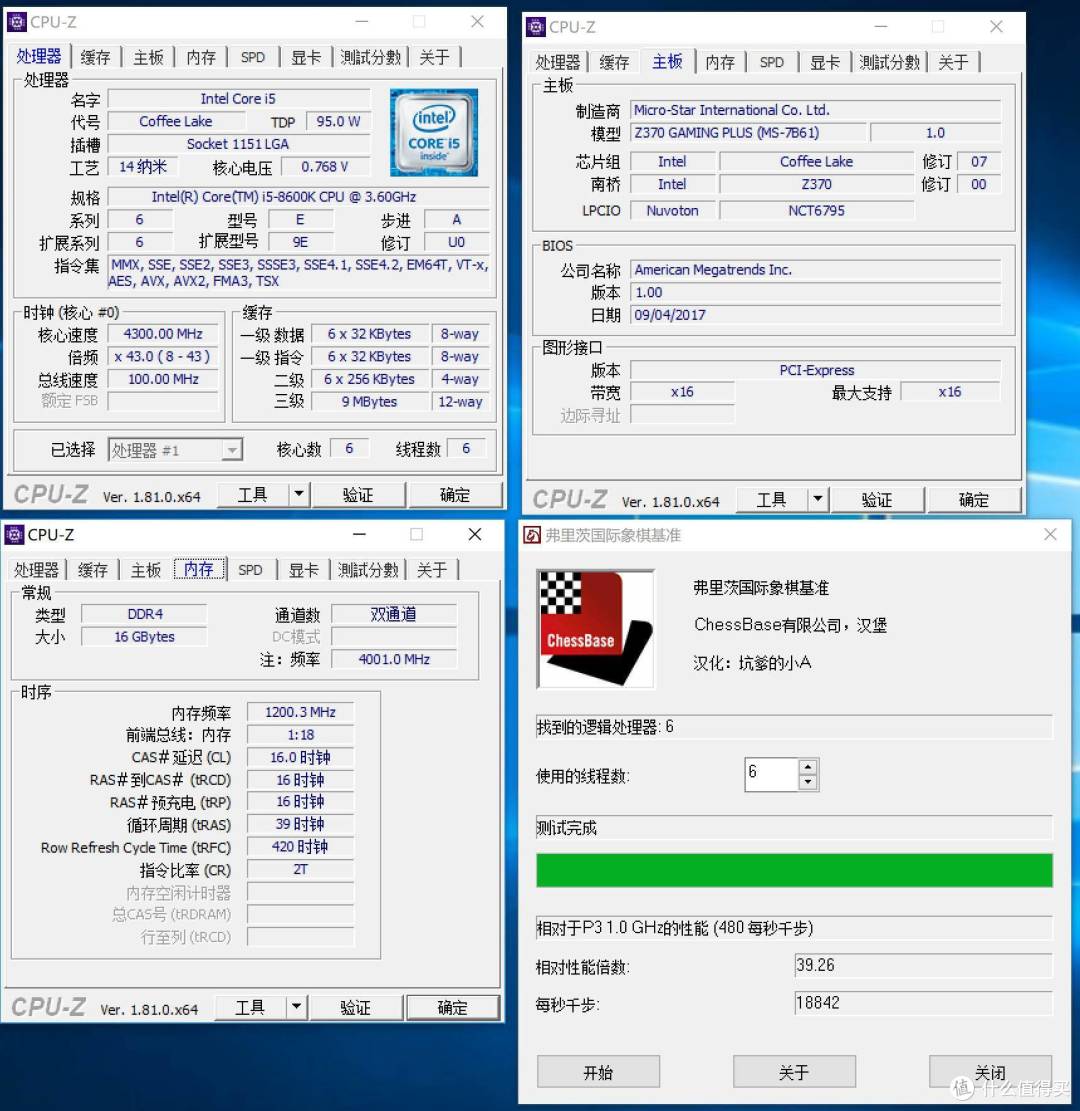Expand 工具 dropdown arrow in processor window

point(299,494)
